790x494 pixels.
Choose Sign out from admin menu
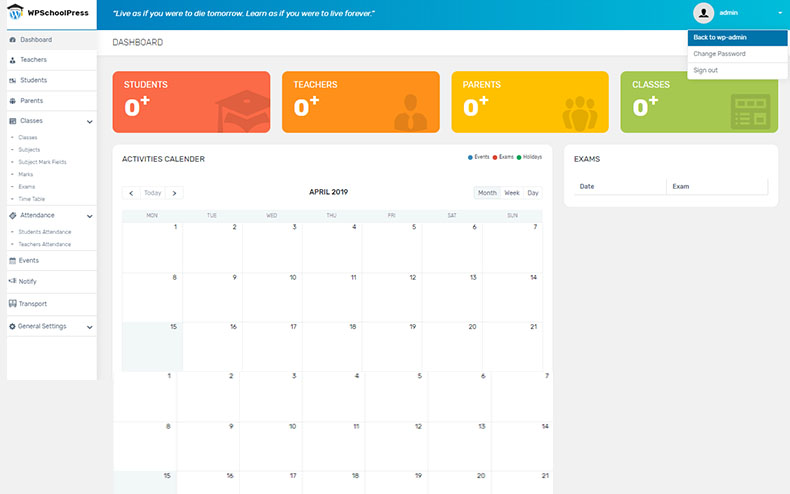pos(706,70)
